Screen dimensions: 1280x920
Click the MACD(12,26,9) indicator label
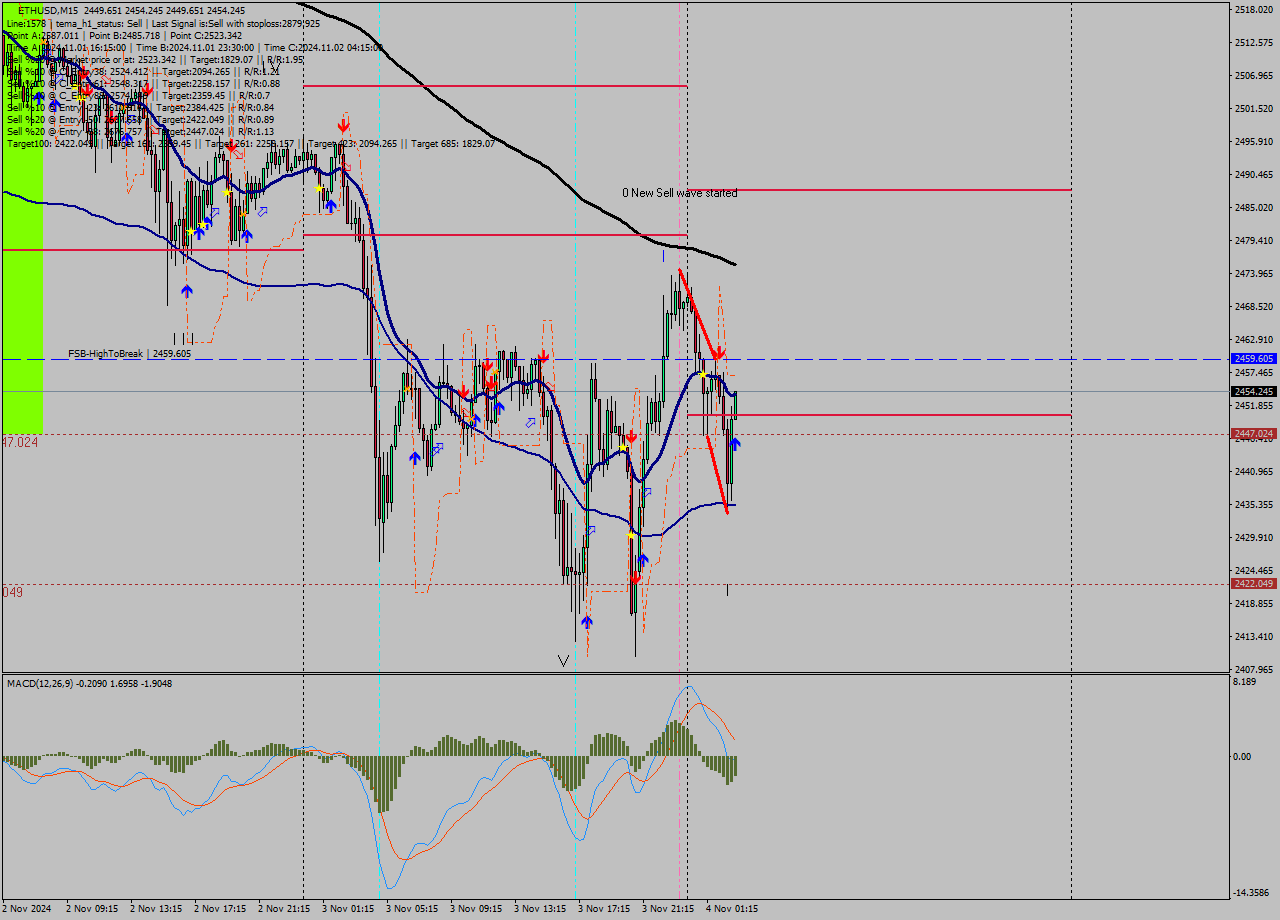pyautogui.click(x=89, y=684)
